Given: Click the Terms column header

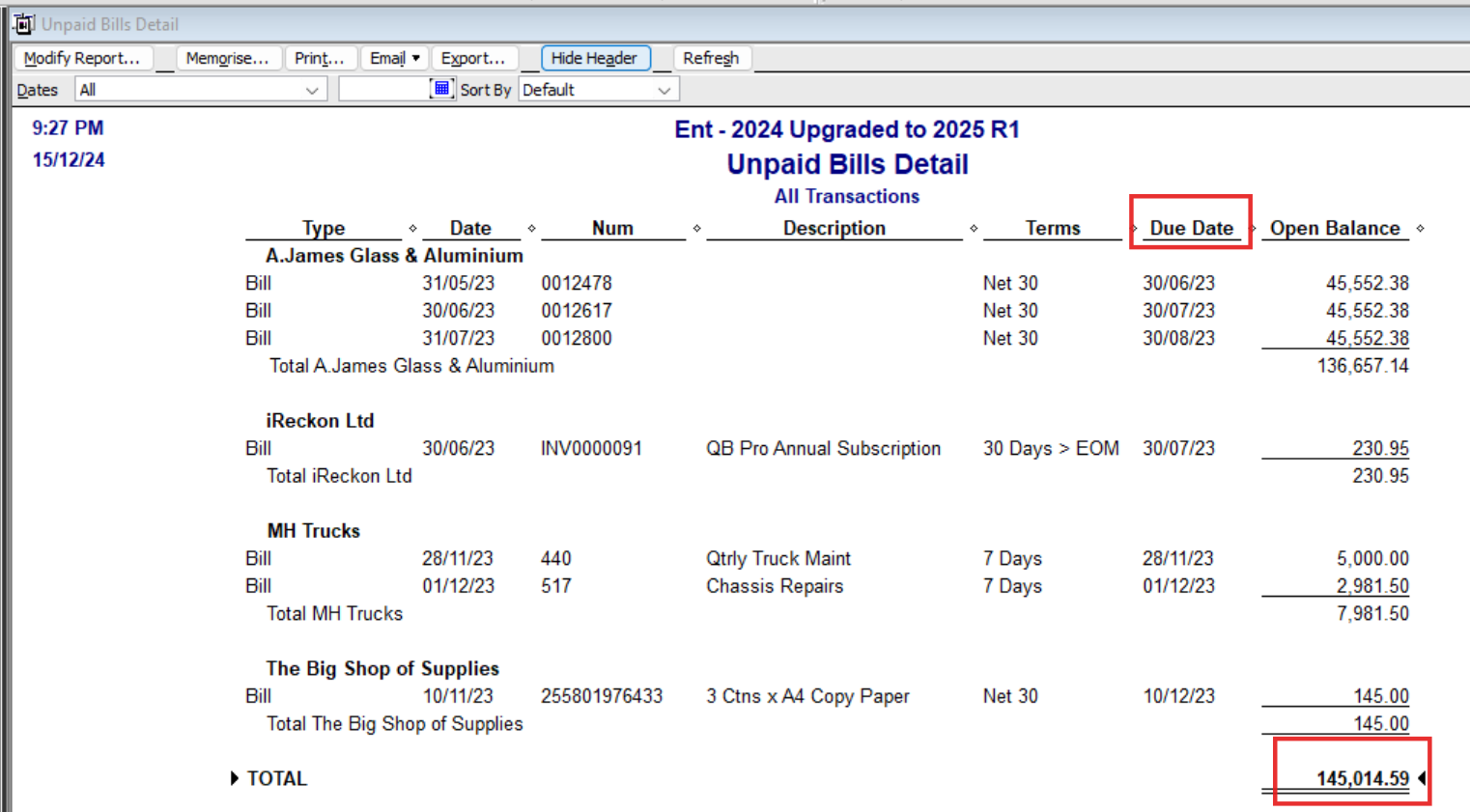Looking at the screenshot, I should [1053, 228].
